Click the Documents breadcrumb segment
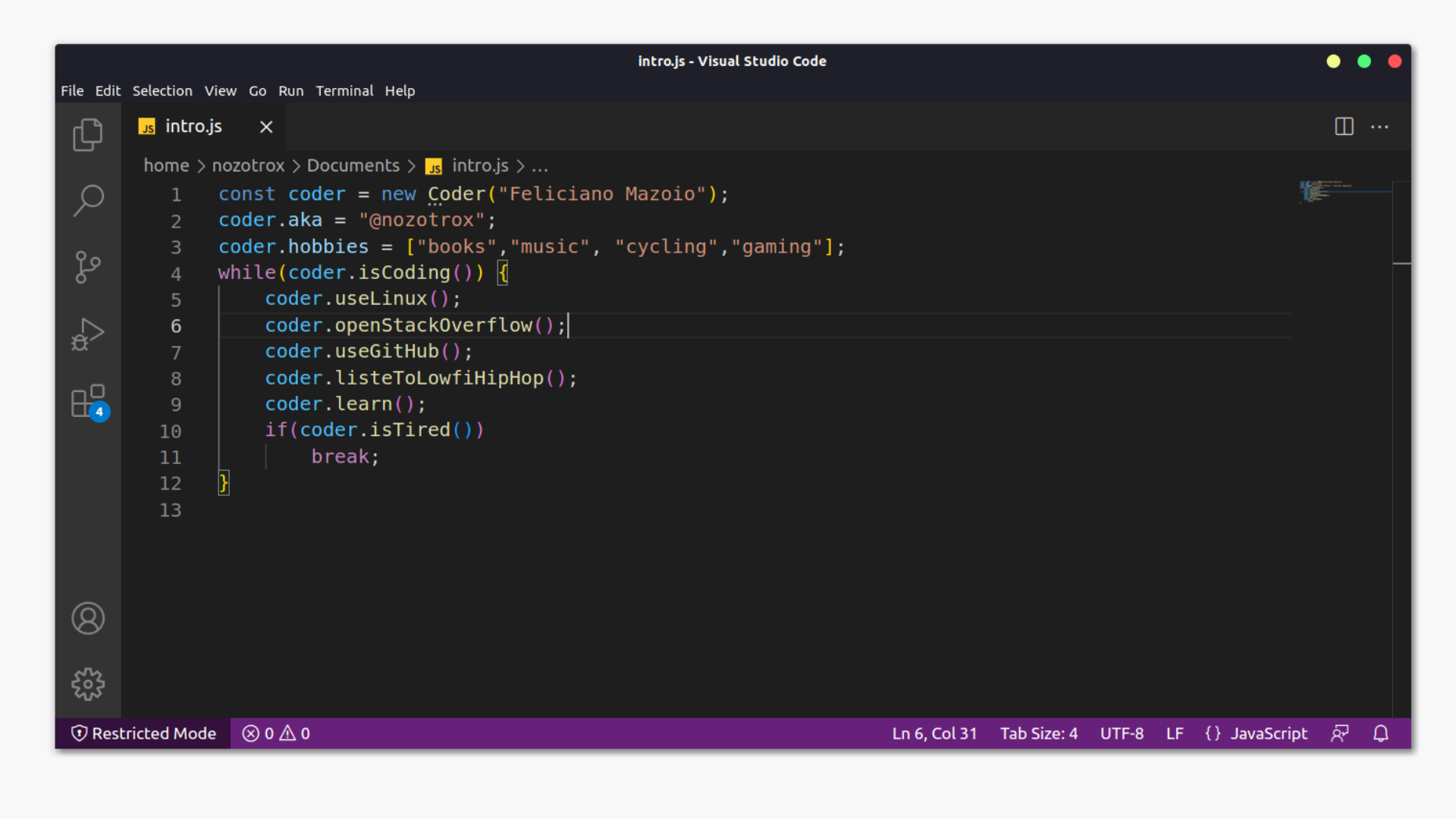 pos(353,165)
